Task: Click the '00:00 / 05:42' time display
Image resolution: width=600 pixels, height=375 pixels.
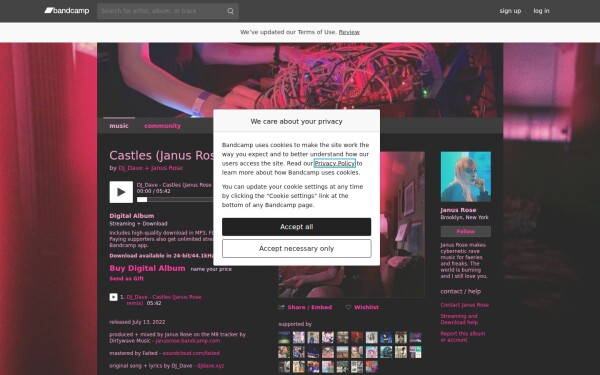Action: pyautogui.click(x=153, y=191)
